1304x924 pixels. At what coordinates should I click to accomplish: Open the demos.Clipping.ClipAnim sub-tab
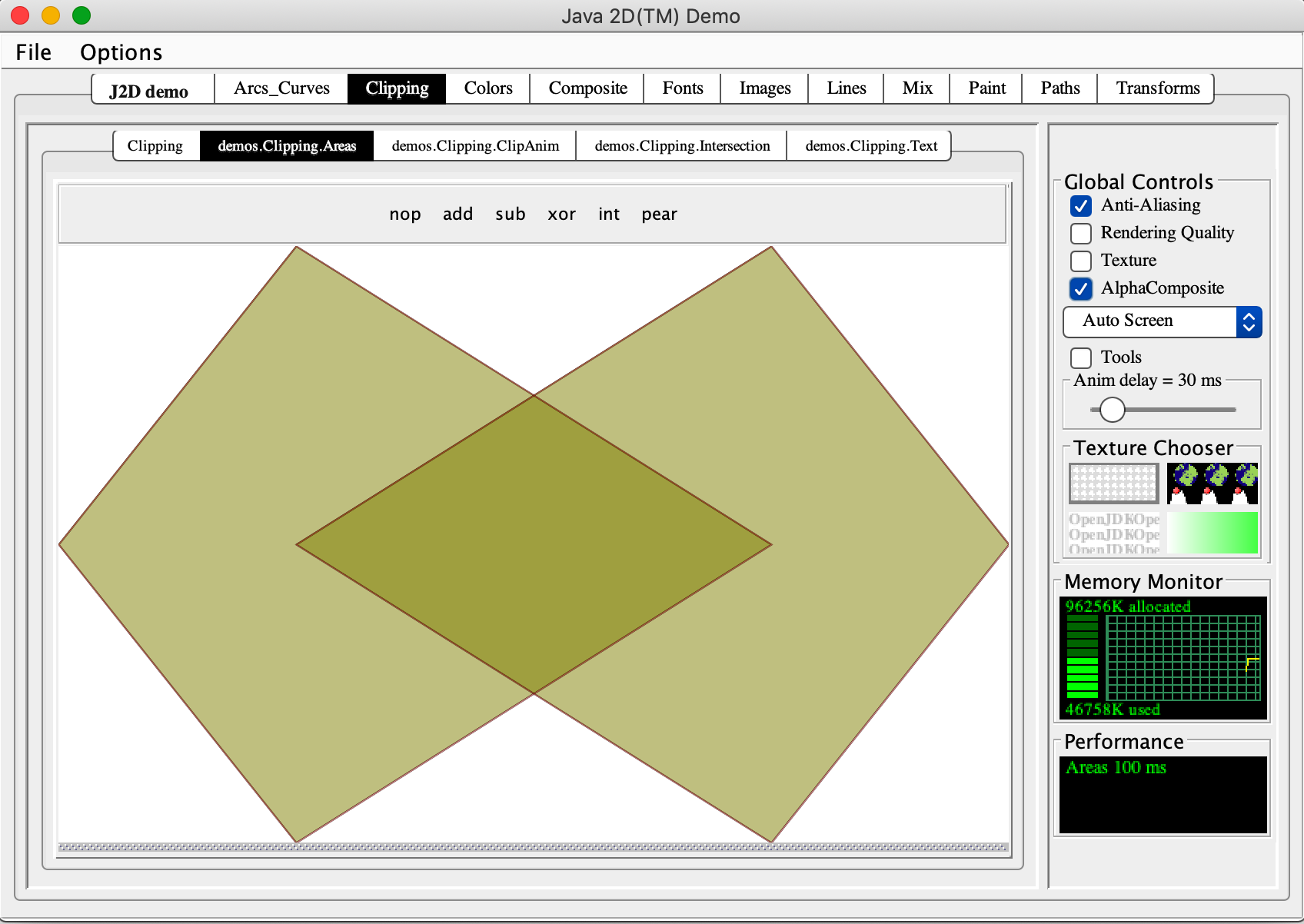click(475, 146)
